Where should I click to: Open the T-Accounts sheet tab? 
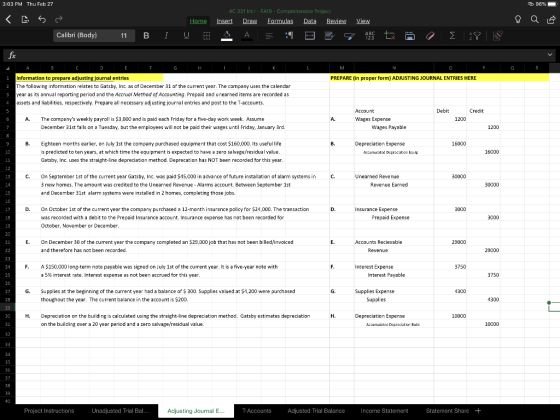256,411
